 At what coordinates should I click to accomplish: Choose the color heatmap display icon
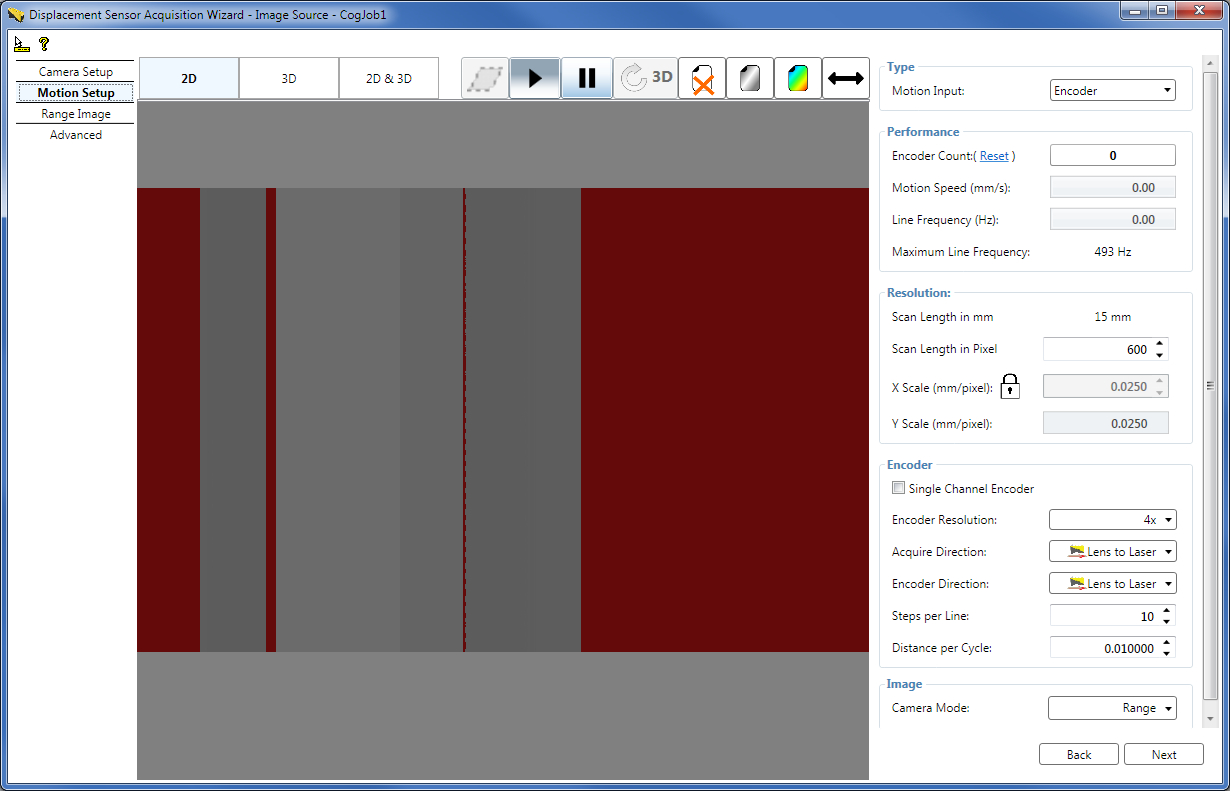point(797,77)
